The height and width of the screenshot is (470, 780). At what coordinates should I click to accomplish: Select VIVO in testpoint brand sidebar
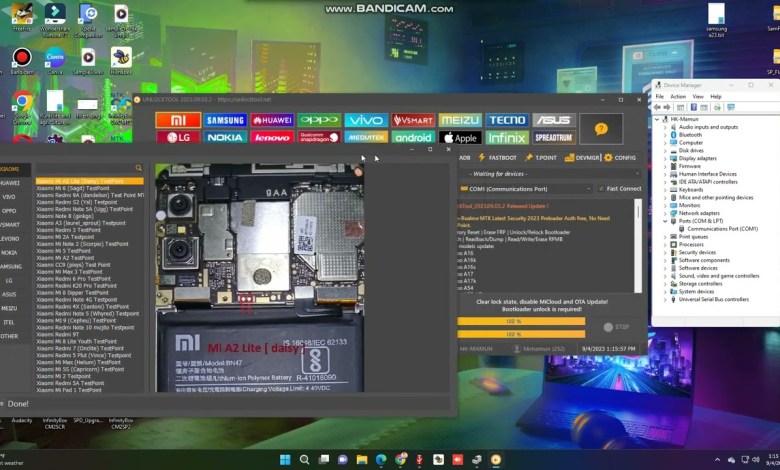click(x=9, y=197)
